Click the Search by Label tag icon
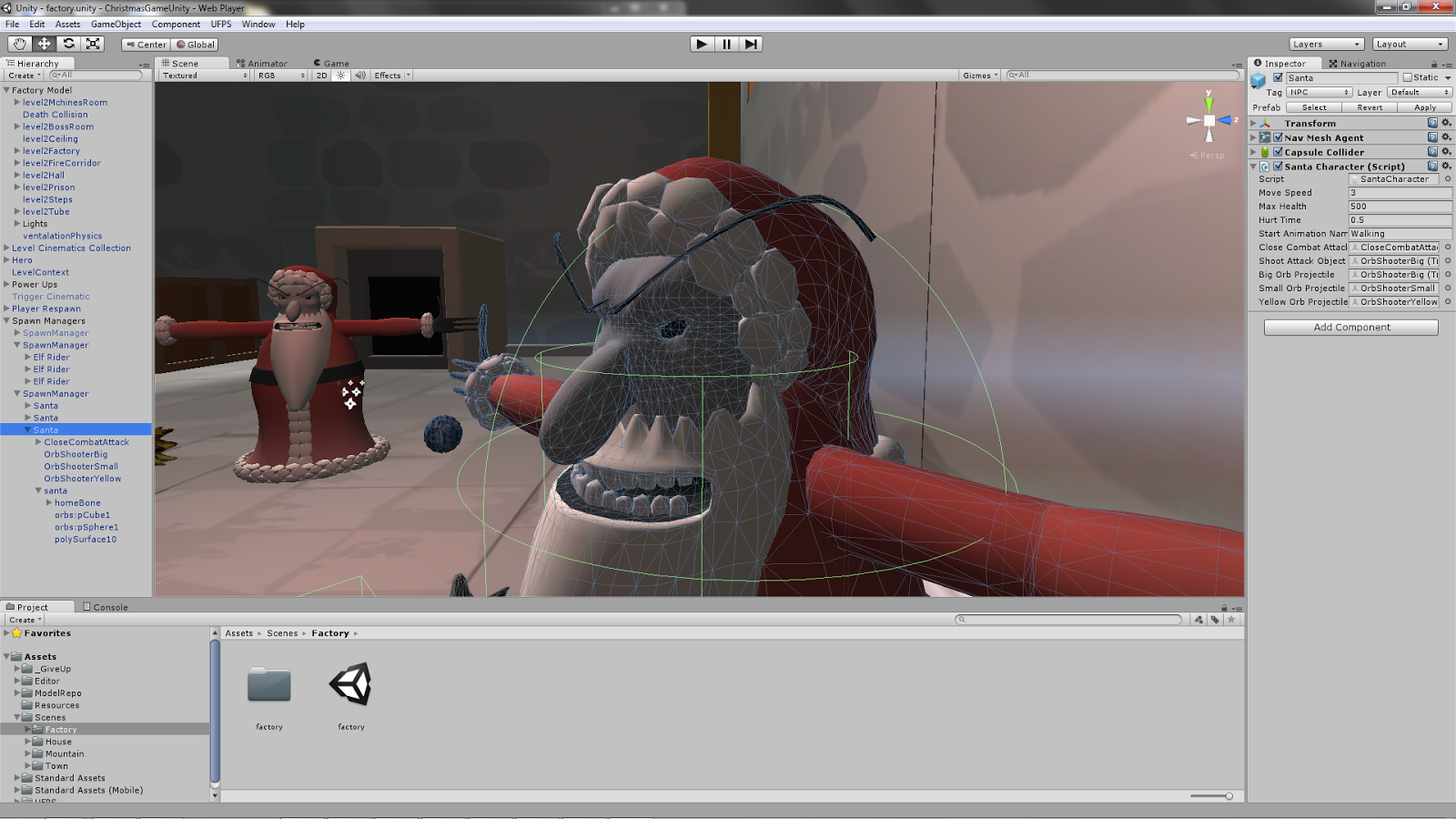This screenshot has height=819, width=1456. tap(1215, 620)
